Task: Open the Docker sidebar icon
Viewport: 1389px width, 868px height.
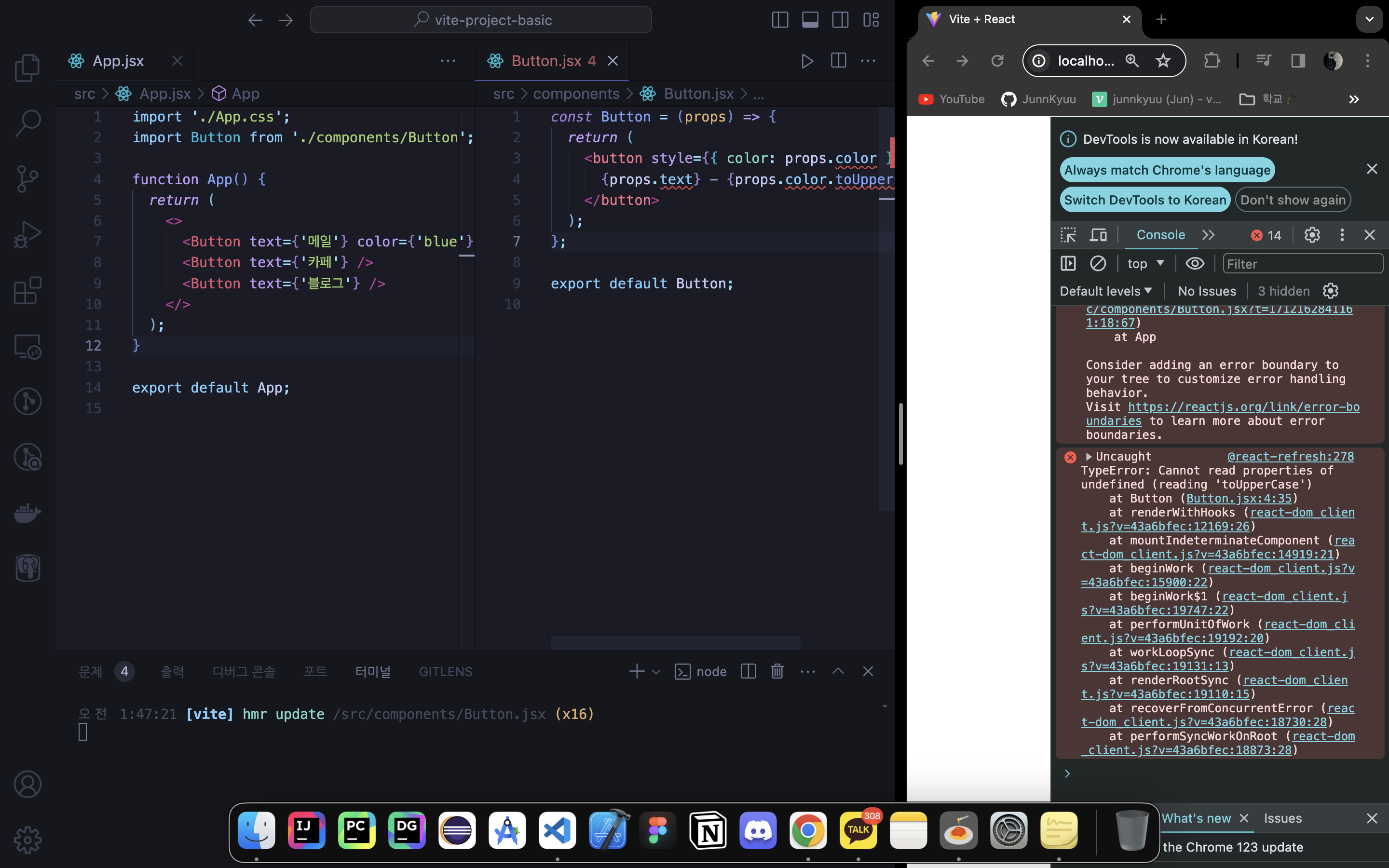Action: click(27, 513)
